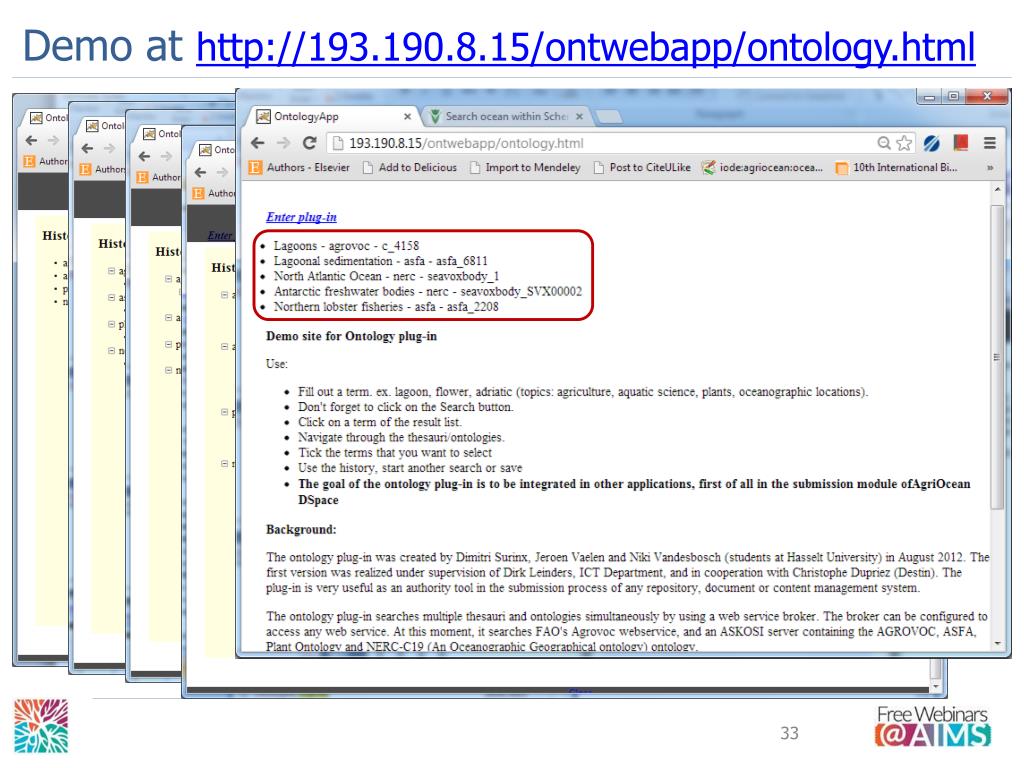The height and width of the screenshot is (768, 1024).
Task: Go back in the third background window
Action: [144, 157]
